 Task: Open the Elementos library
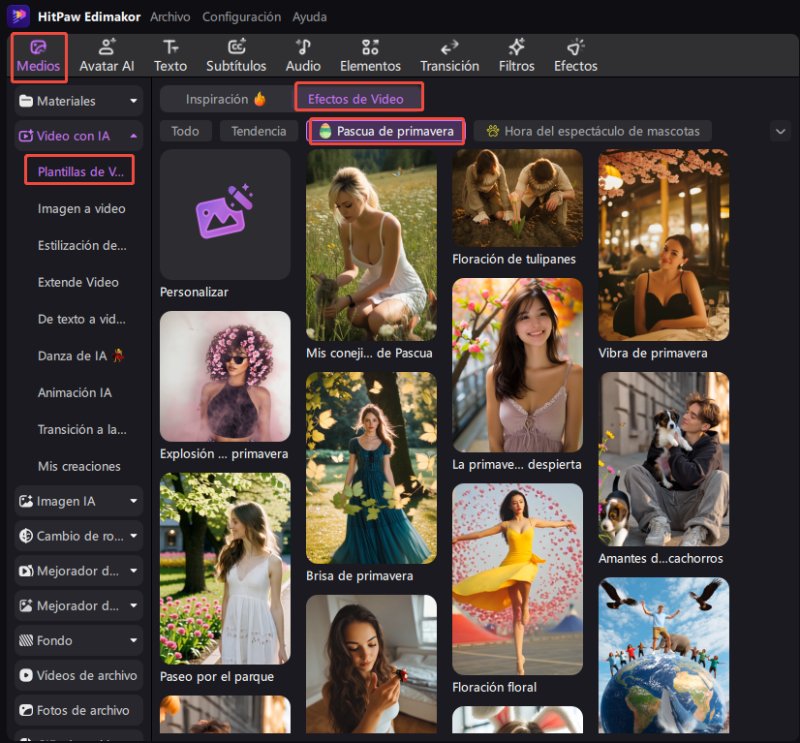[370, 56]
